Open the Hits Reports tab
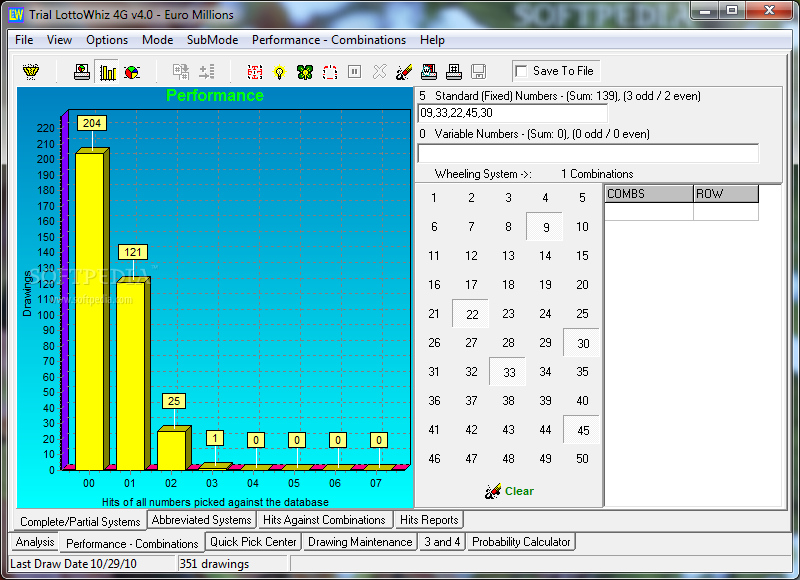The image size is (800, 580). click(x=429, y=520)
